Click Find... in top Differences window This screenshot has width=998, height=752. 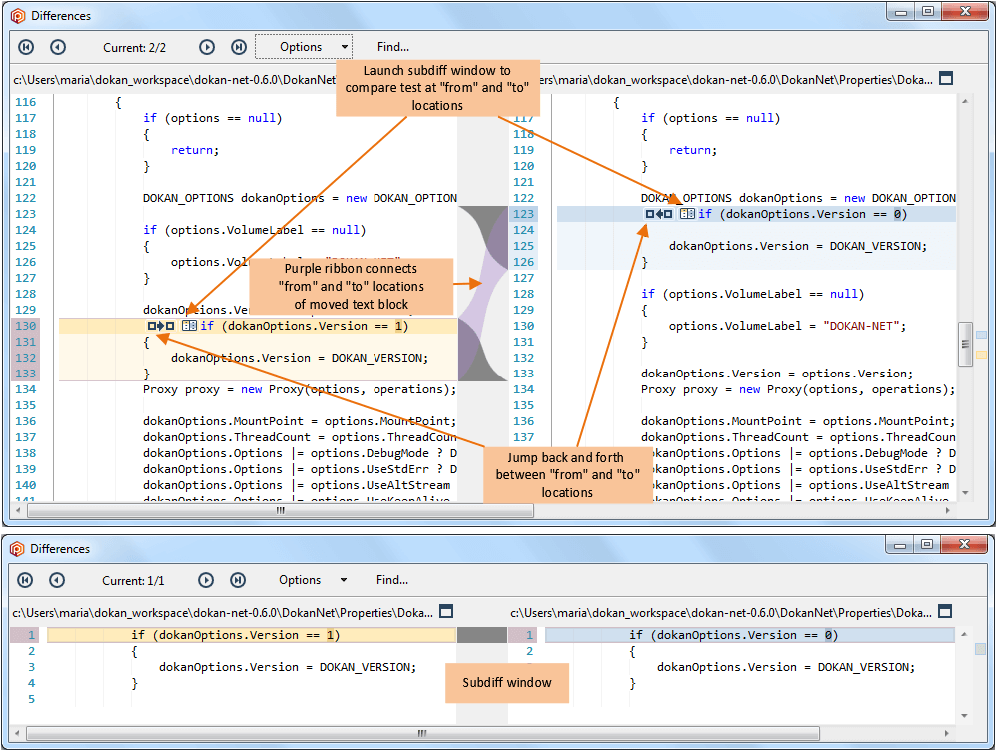coord(393,47)
